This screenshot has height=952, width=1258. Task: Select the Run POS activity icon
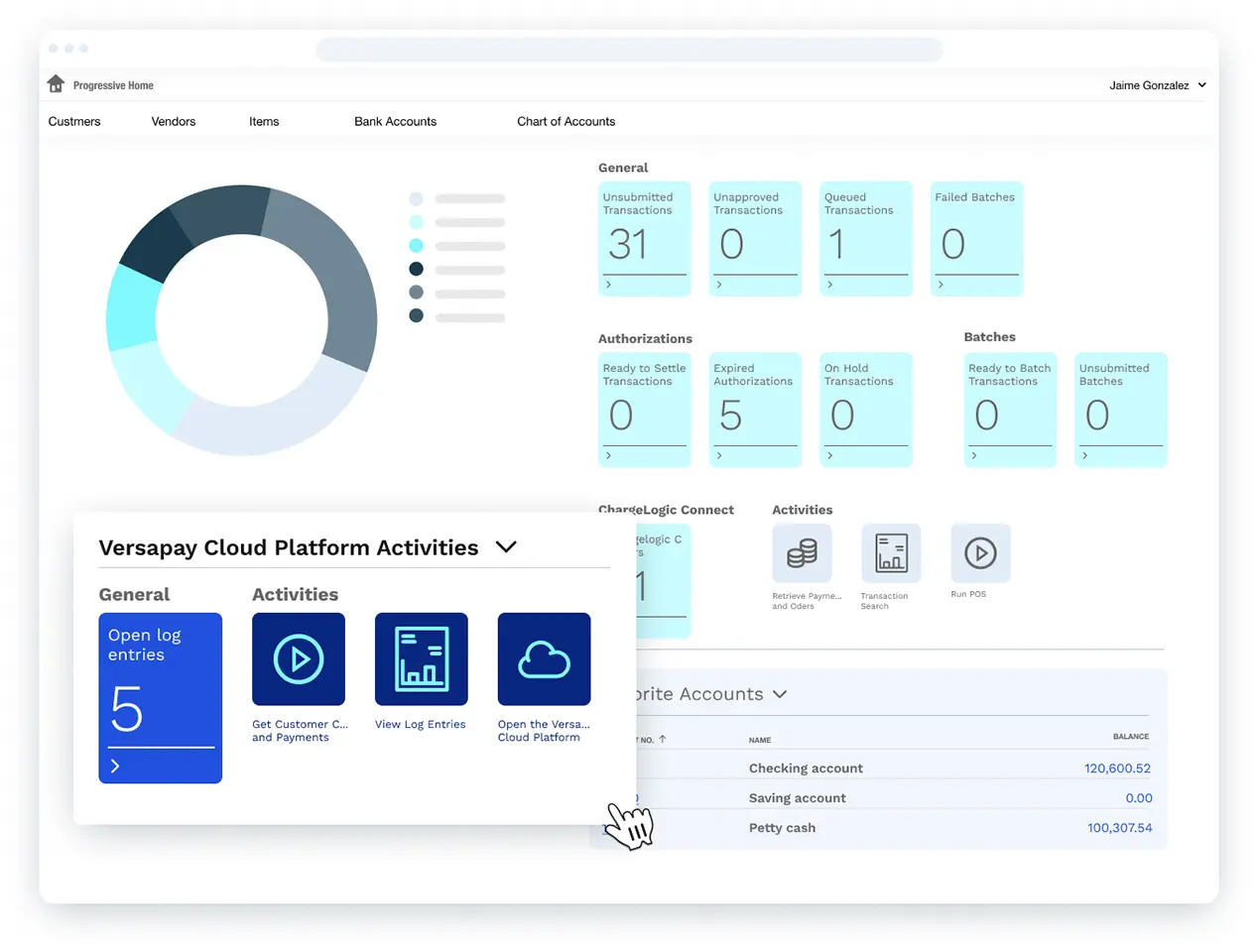pyautogui.click(x=980, y=552)
